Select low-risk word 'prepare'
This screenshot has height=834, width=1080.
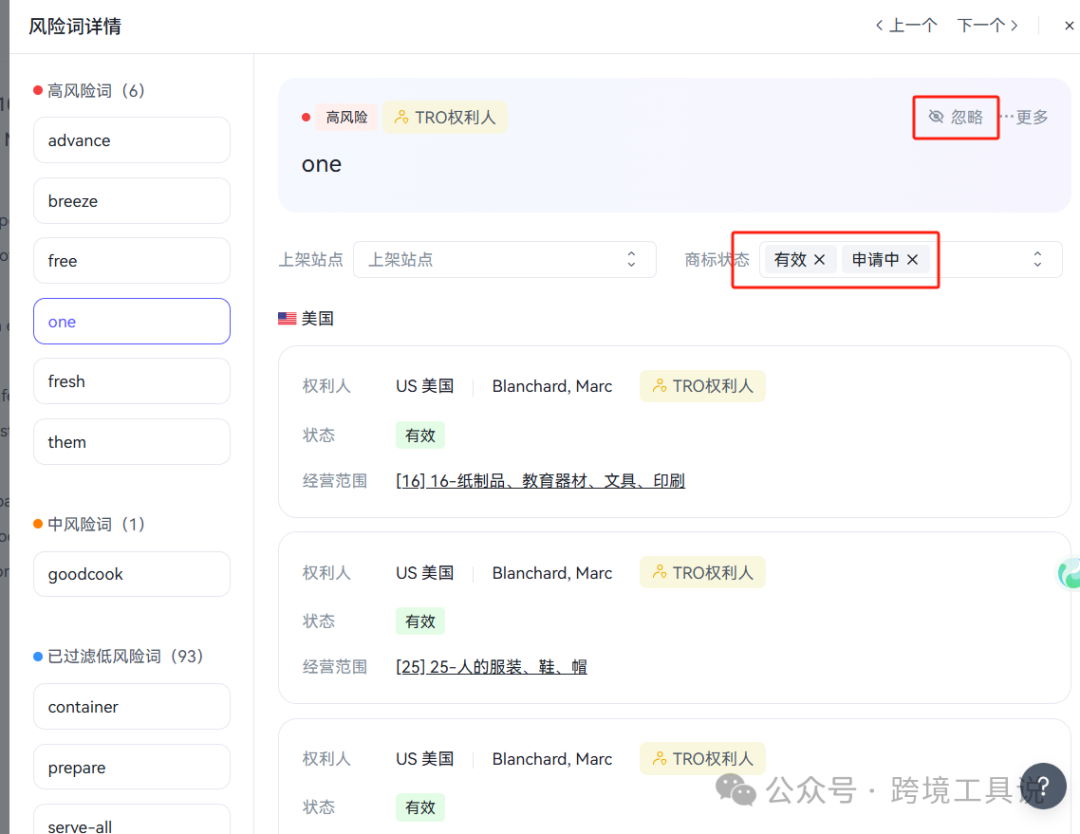click(132, 767)
